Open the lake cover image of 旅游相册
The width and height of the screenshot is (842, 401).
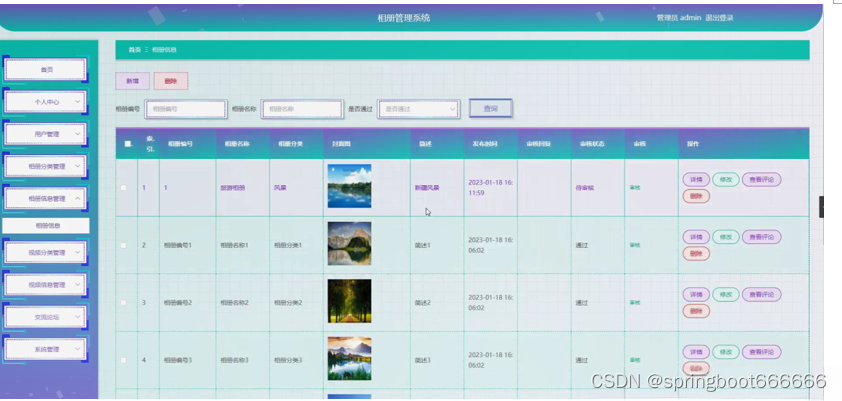click(x=350, y=186)
